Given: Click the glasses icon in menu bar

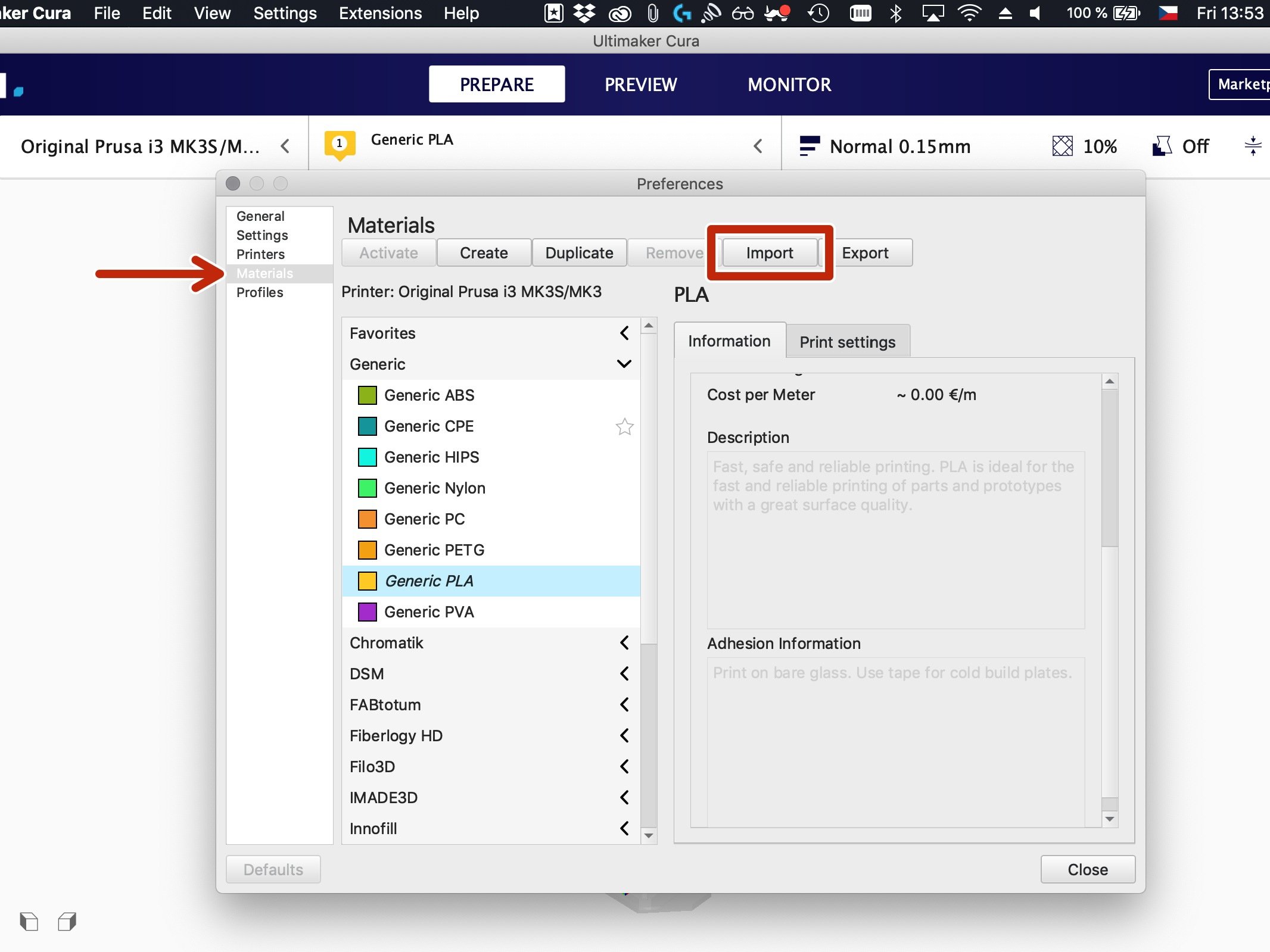Looking at the screenshot, I should click(742, 13).
